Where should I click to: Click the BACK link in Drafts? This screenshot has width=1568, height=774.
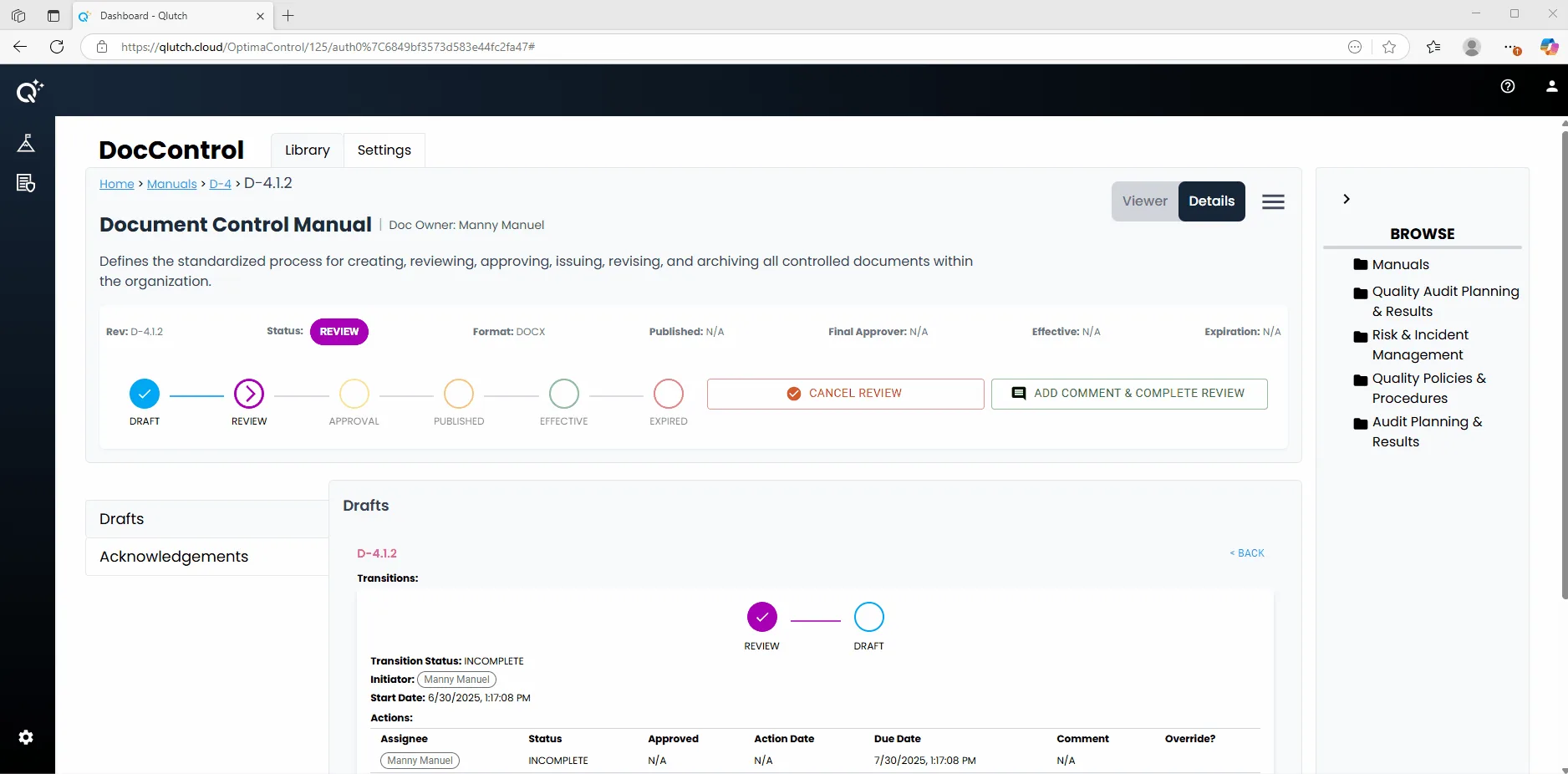click(x=1247, y=553)
